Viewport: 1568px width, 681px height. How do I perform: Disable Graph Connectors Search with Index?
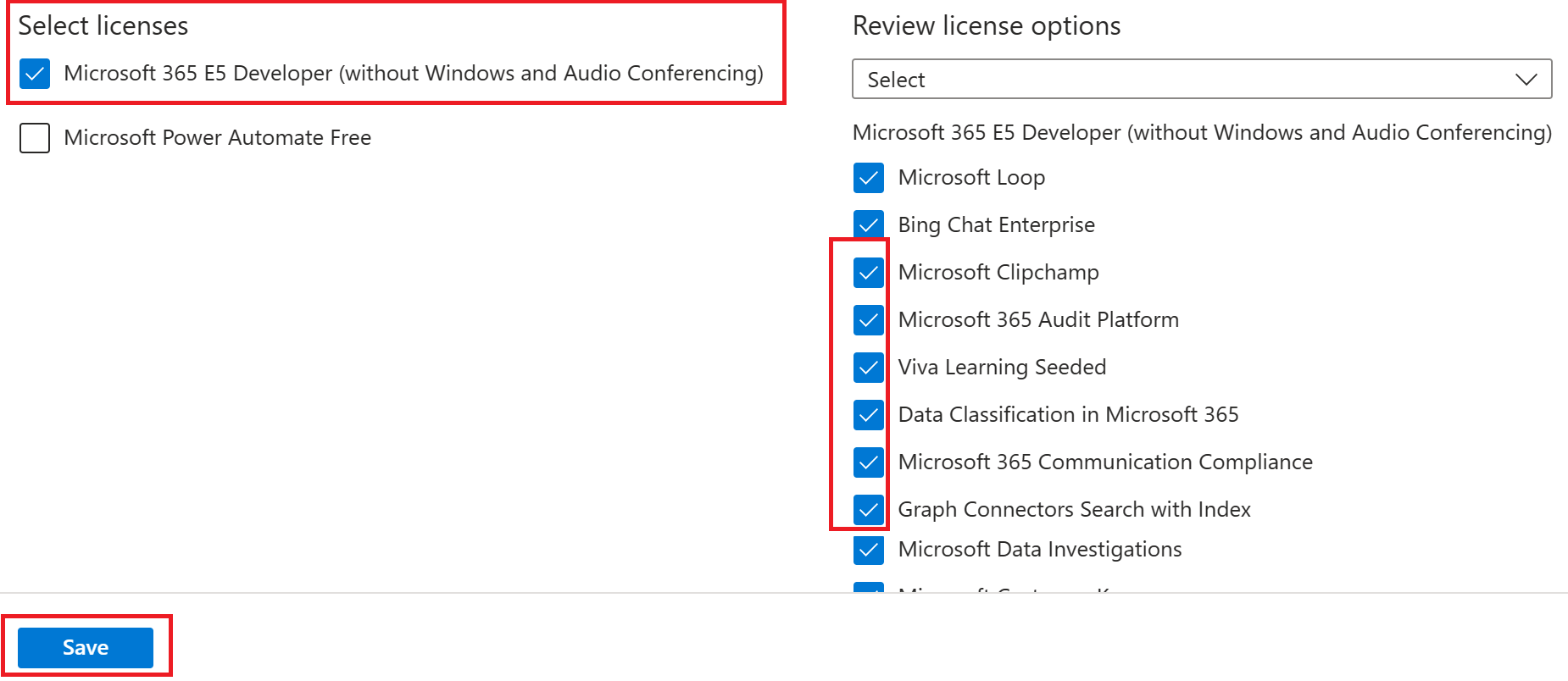coord(869,510)
